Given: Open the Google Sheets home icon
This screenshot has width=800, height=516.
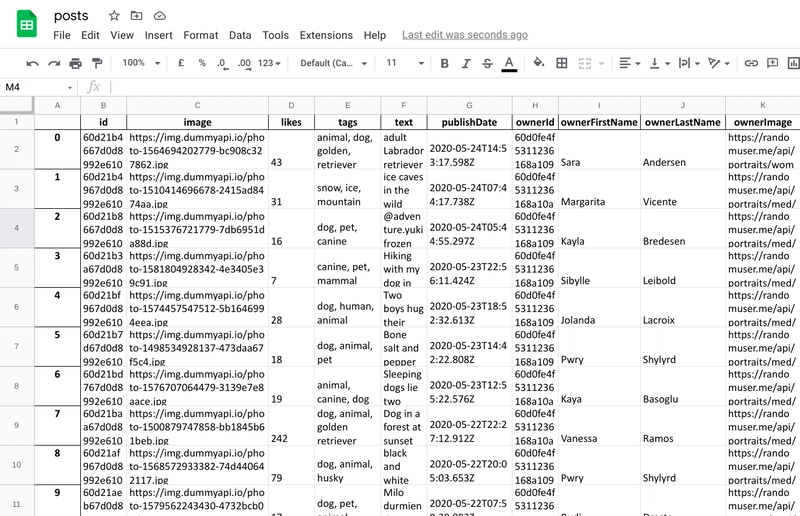Looking at the screenshot, I should [27, 24].
